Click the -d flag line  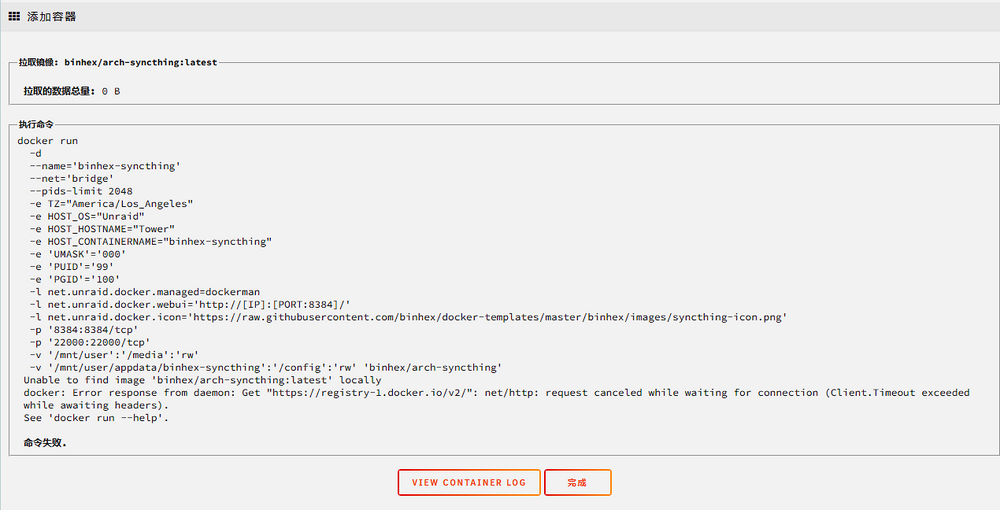coord(36,154)
